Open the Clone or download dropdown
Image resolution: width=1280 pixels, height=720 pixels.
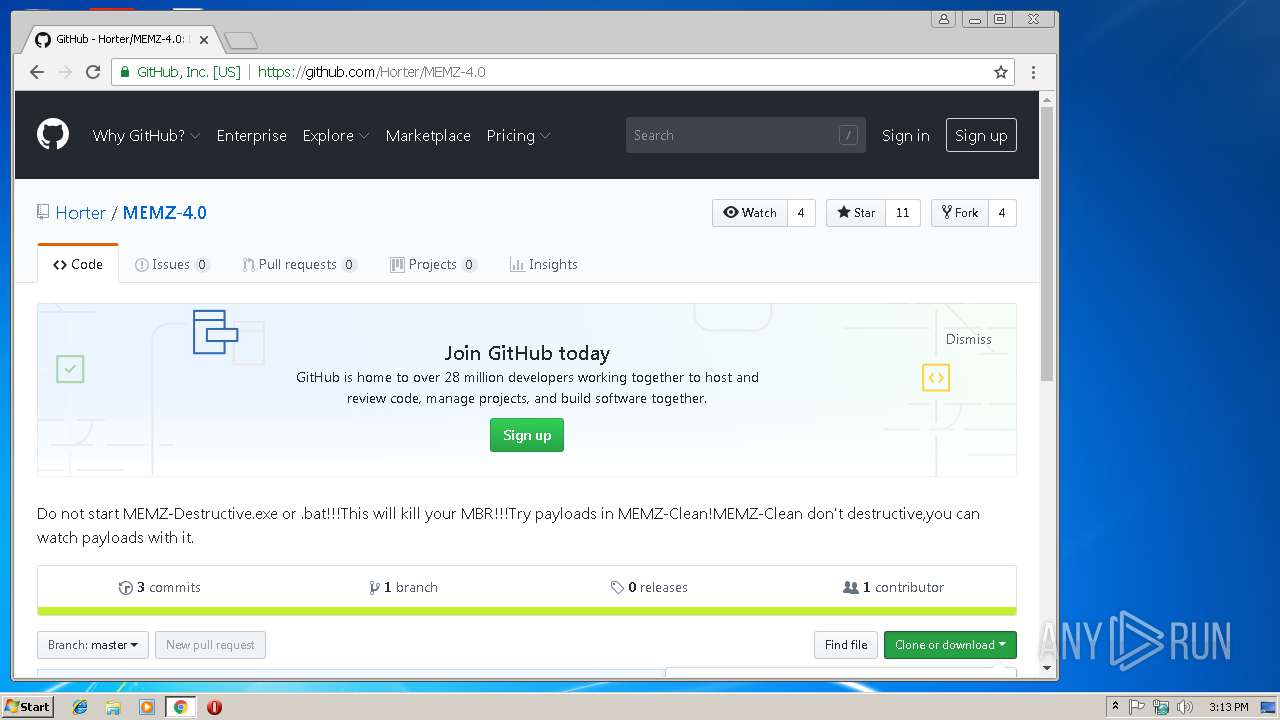point(950,645)
